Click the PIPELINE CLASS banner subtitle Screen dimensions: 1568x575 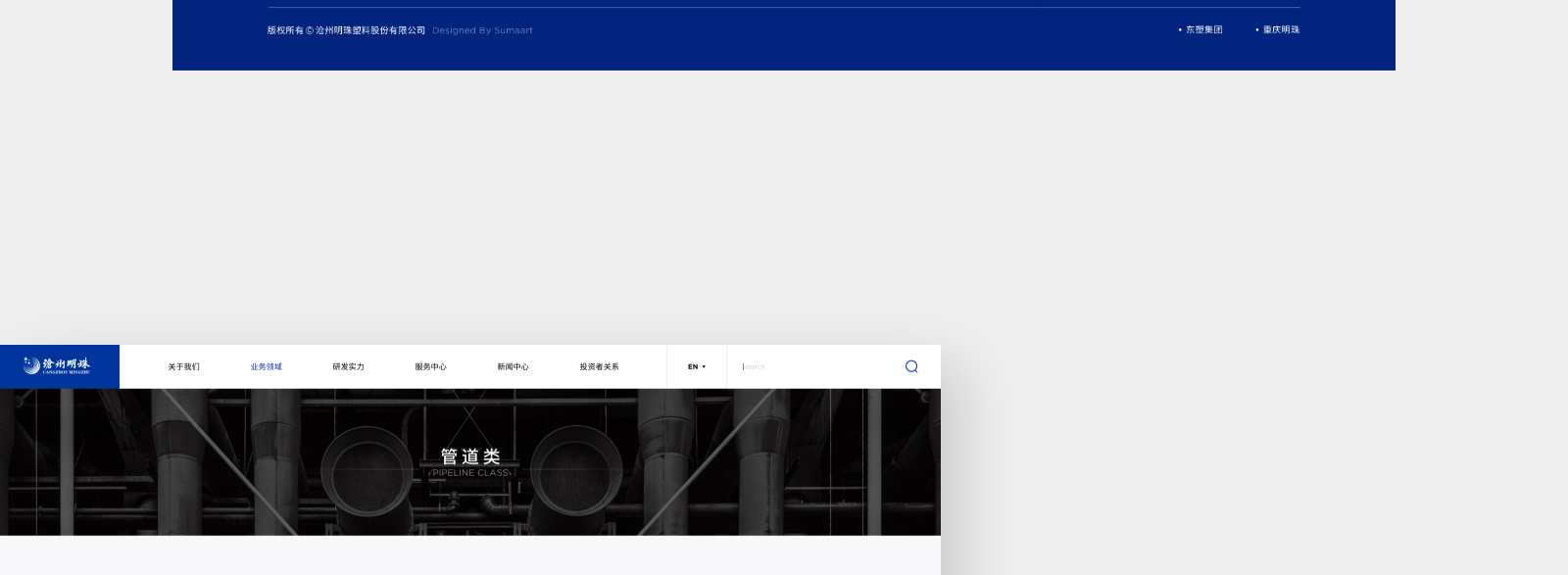point(470,473)
